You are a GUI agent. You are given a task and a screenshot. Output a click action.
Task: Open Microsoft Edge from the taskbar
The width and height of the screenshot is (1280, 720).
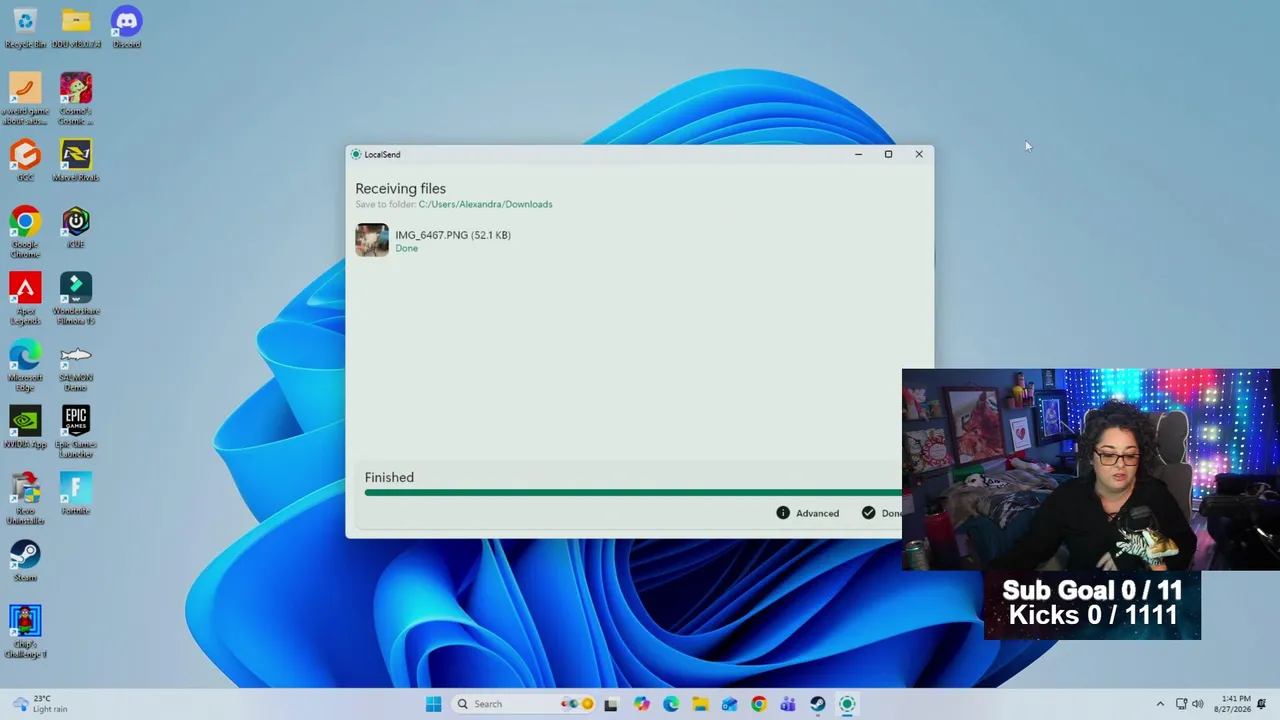click(671, 704)
